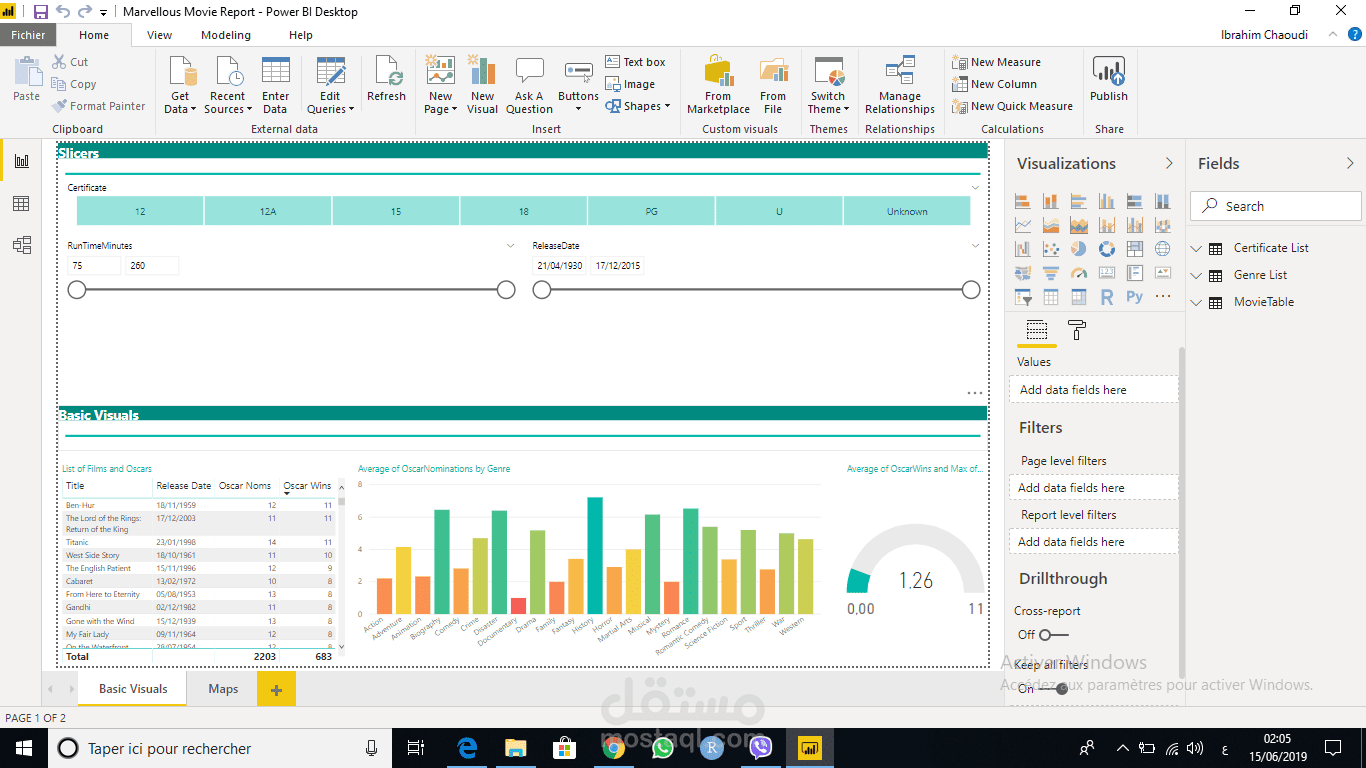This screenshot has width=1366, height=768.
Task: Open the Shapes dropdown
Action: (x=638, y=106)
